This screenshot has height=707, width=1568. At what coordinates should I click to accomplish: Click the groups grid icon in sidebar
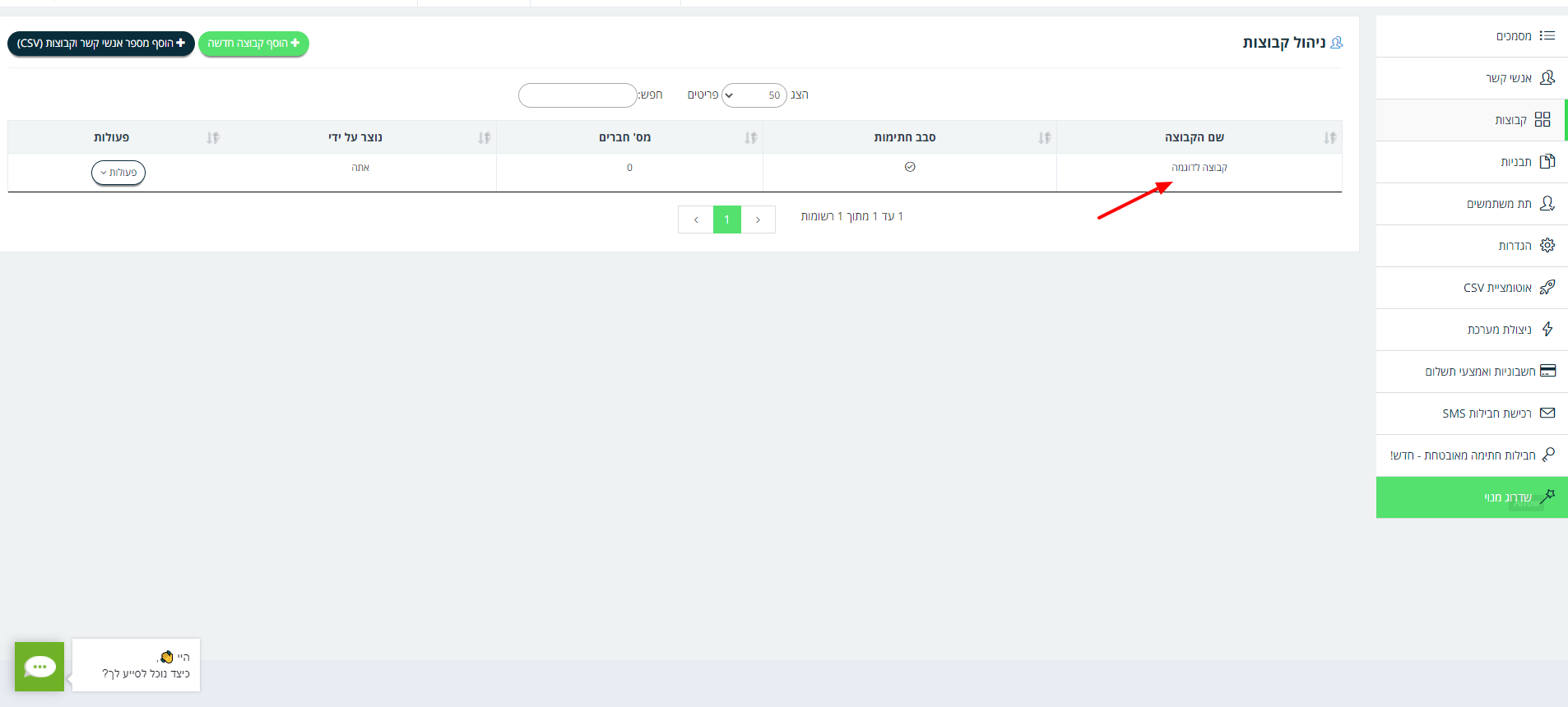[1542, 119]
